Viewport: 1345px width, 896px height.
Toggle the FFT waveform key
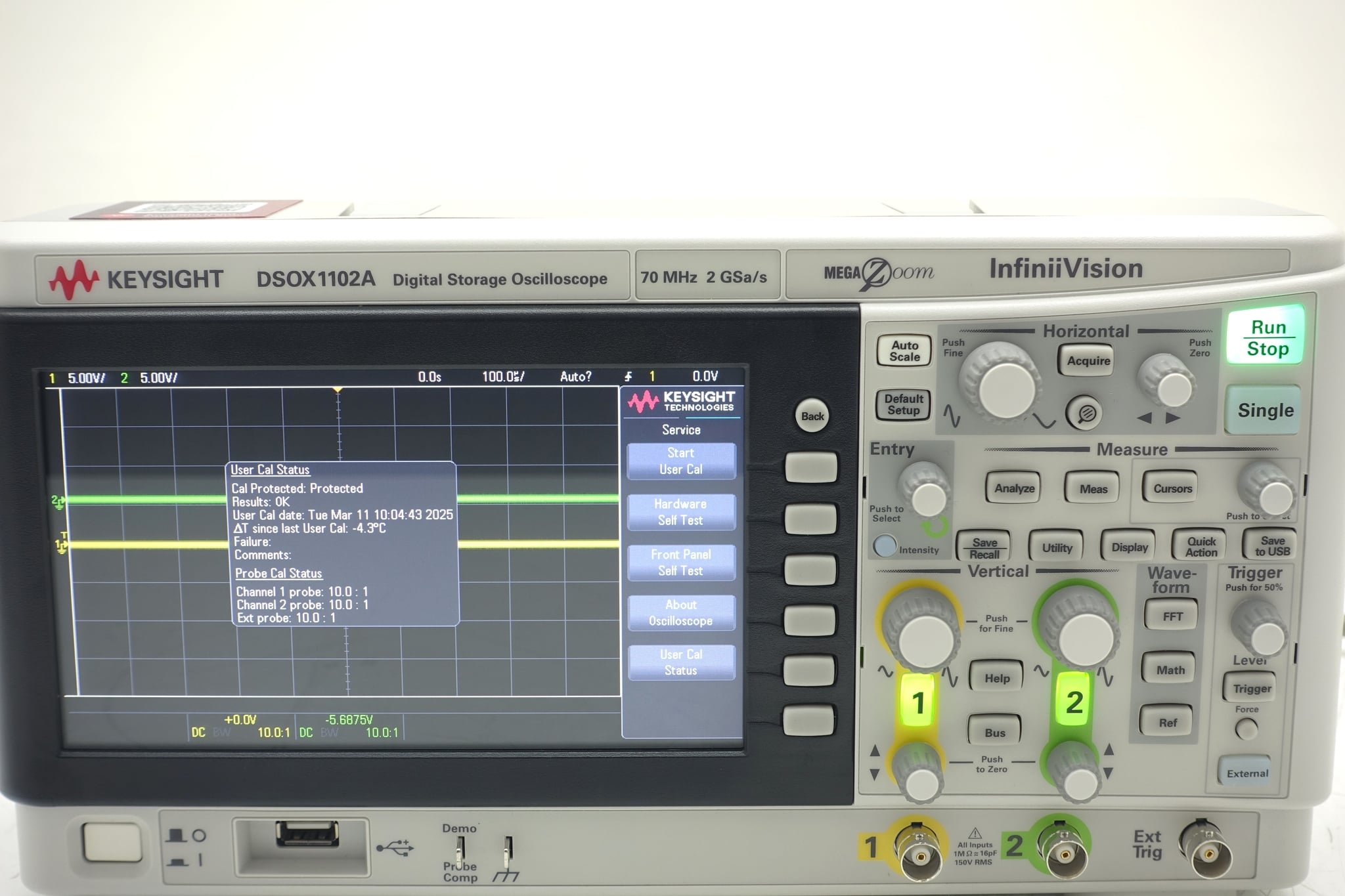click(x=1172, y=616)
